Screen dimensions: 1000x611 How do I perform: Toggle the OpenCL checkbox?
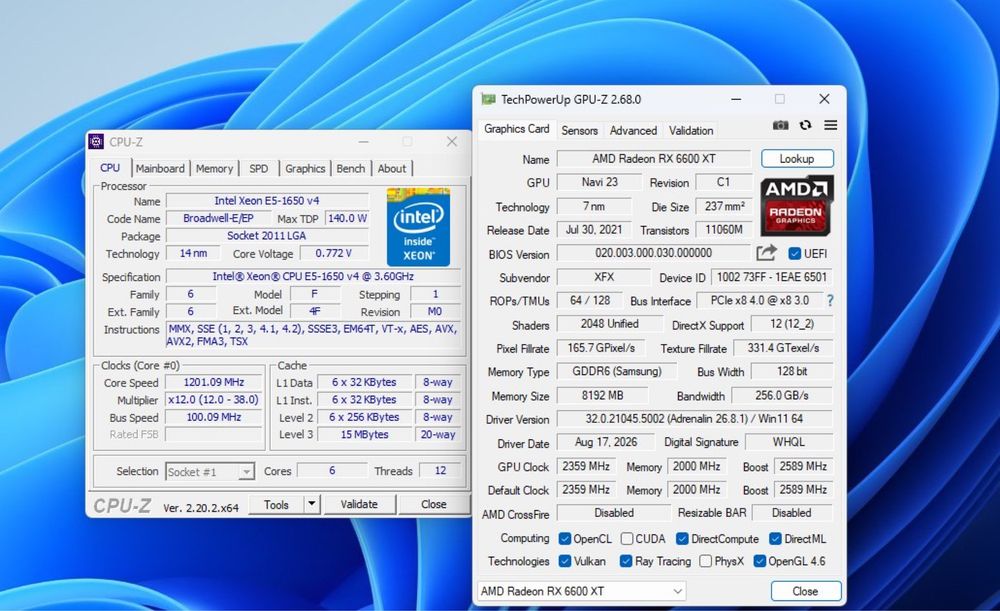point(564,539)
